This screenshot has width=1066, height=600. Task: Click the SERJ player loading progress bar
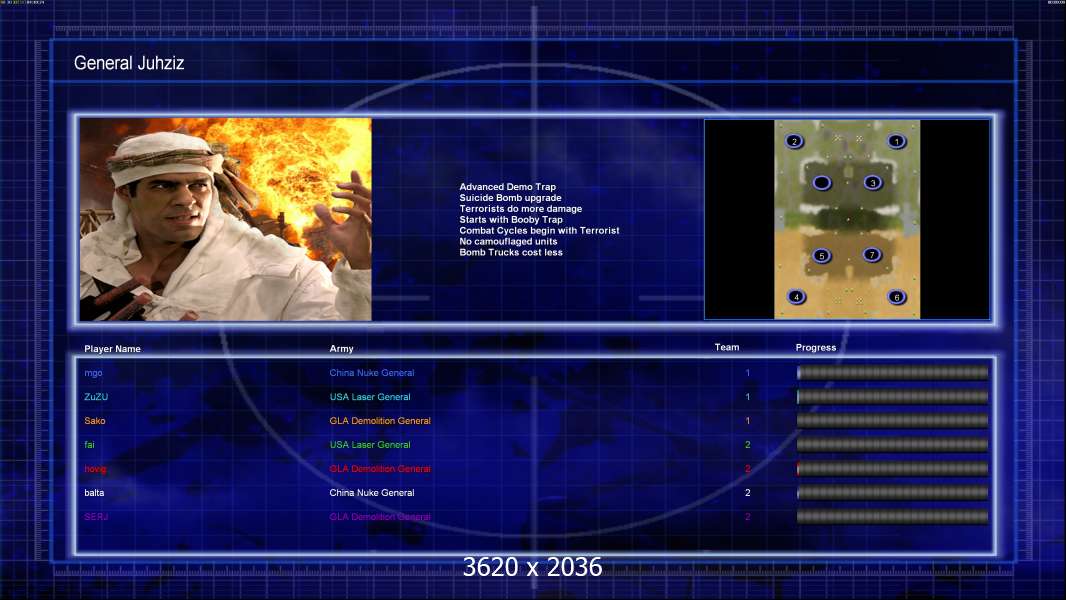[x=893, y=517]
